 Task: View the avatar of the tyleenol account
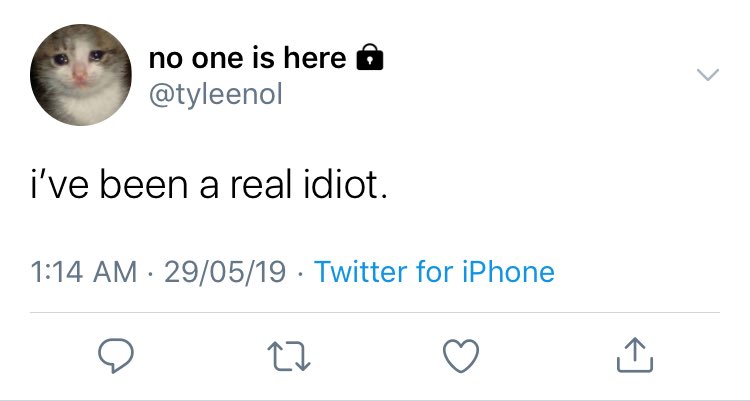(x=81, y=75)
